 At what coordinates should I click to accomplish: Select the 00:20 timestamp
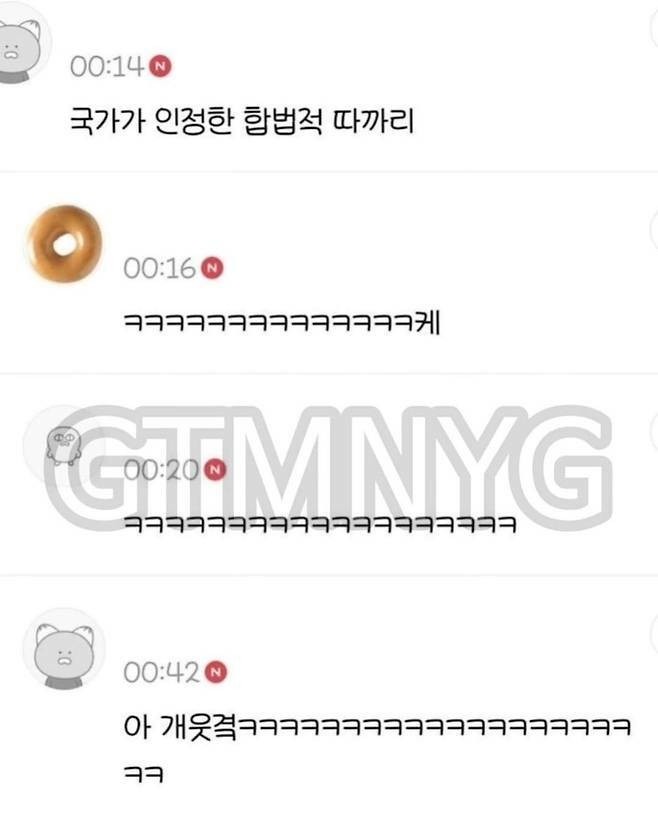pos(161,470)
